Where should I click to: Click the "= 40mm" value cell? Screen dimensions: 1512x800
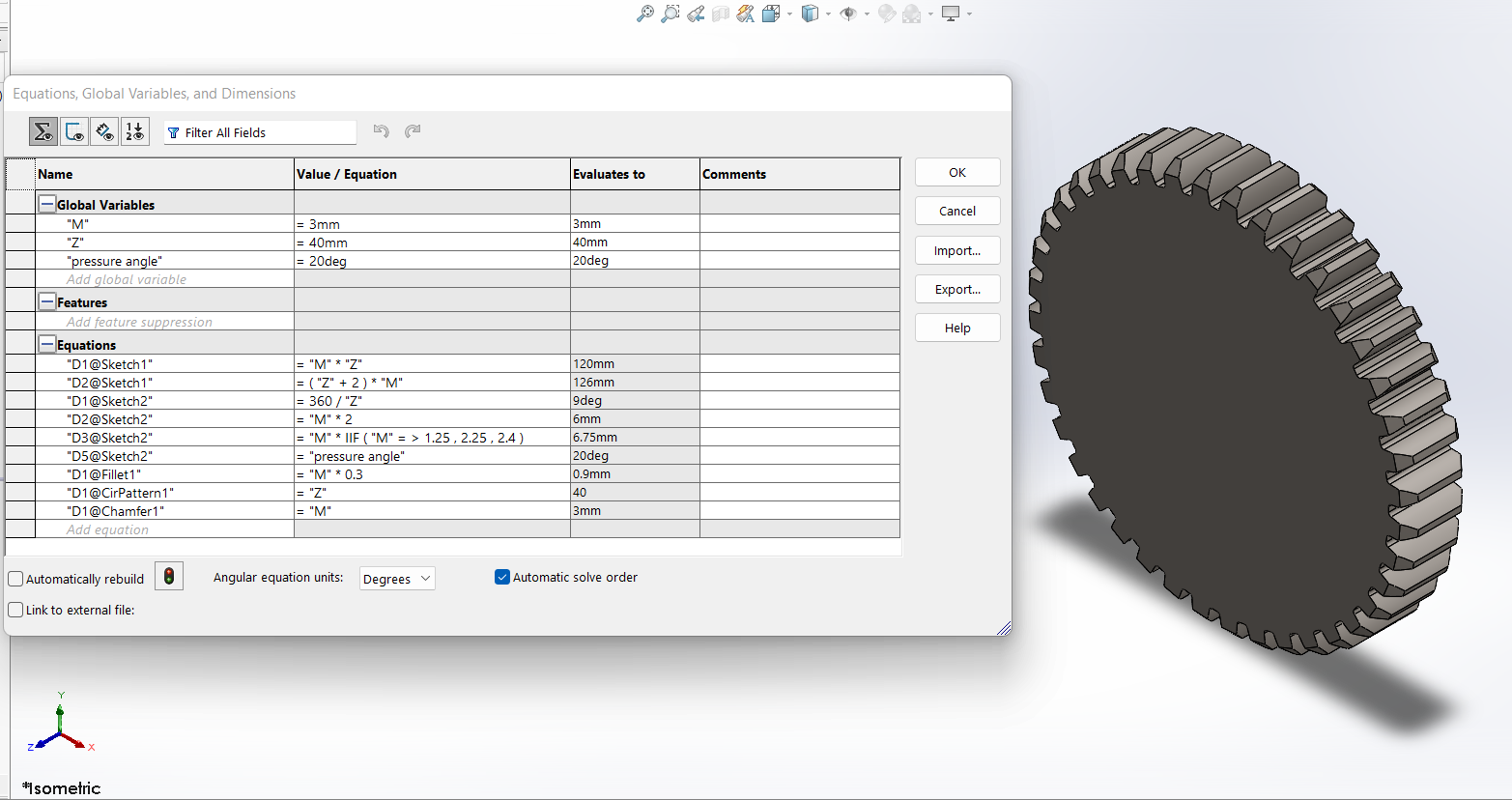pos(432,243)
